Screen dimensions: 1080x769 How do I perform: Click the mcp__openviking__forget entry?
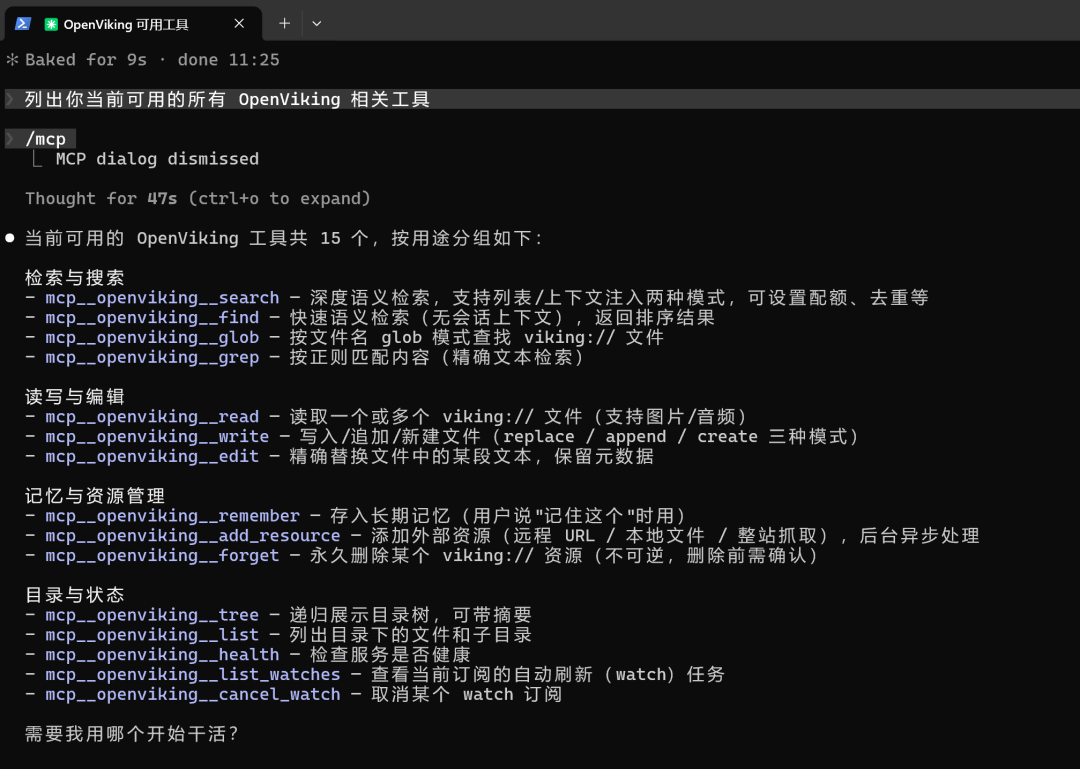[163, 556]
